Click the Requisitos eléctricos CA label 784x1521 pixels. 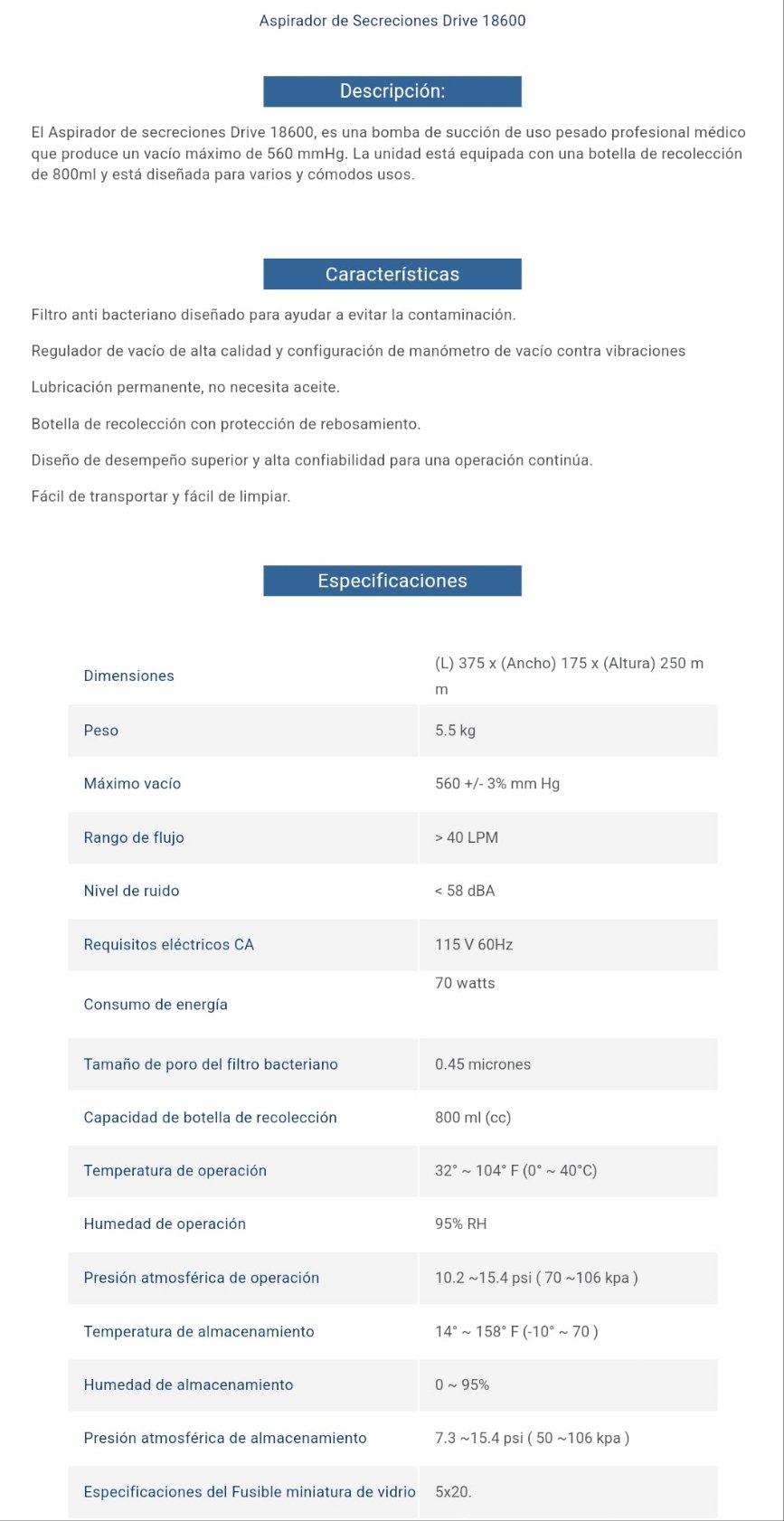click(168, 945)
